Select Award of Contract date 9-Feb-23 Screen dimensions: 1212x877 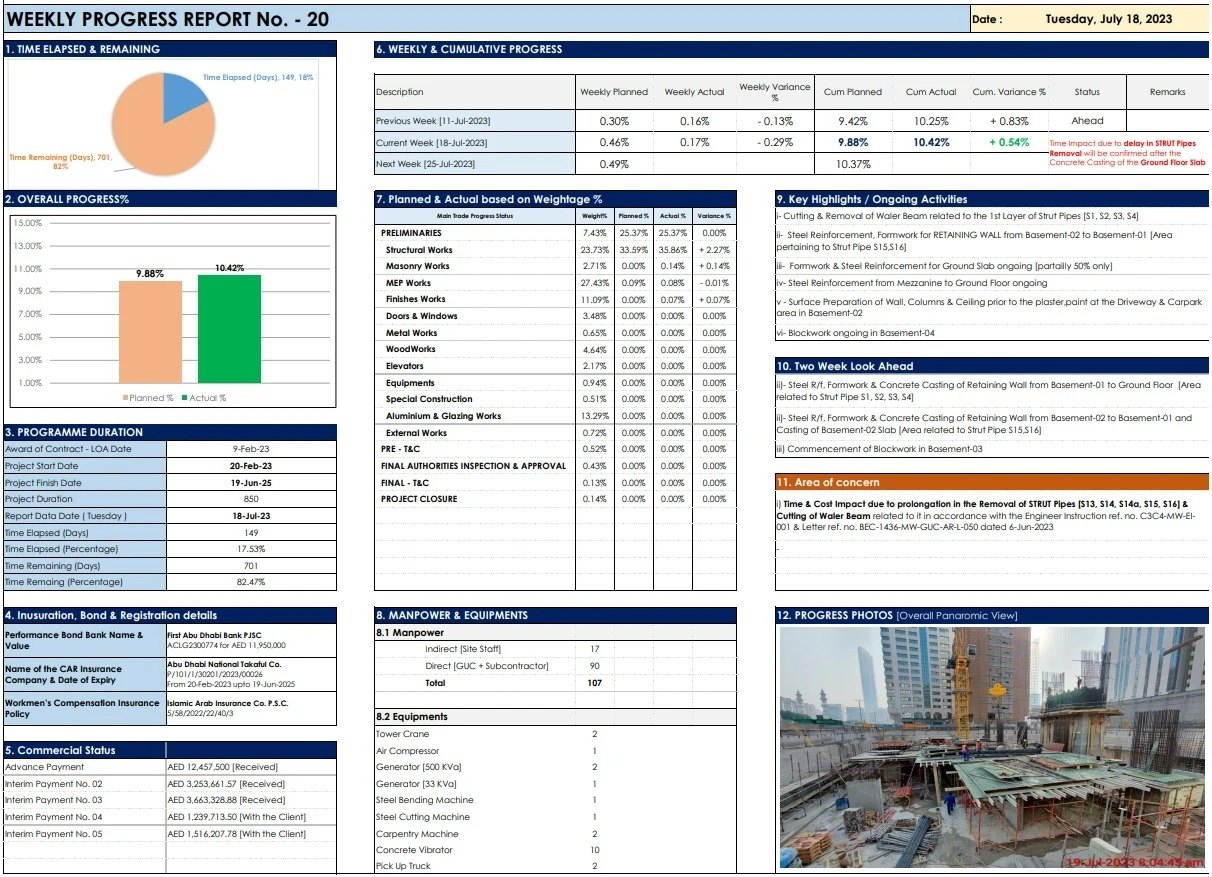click(251, 449)
